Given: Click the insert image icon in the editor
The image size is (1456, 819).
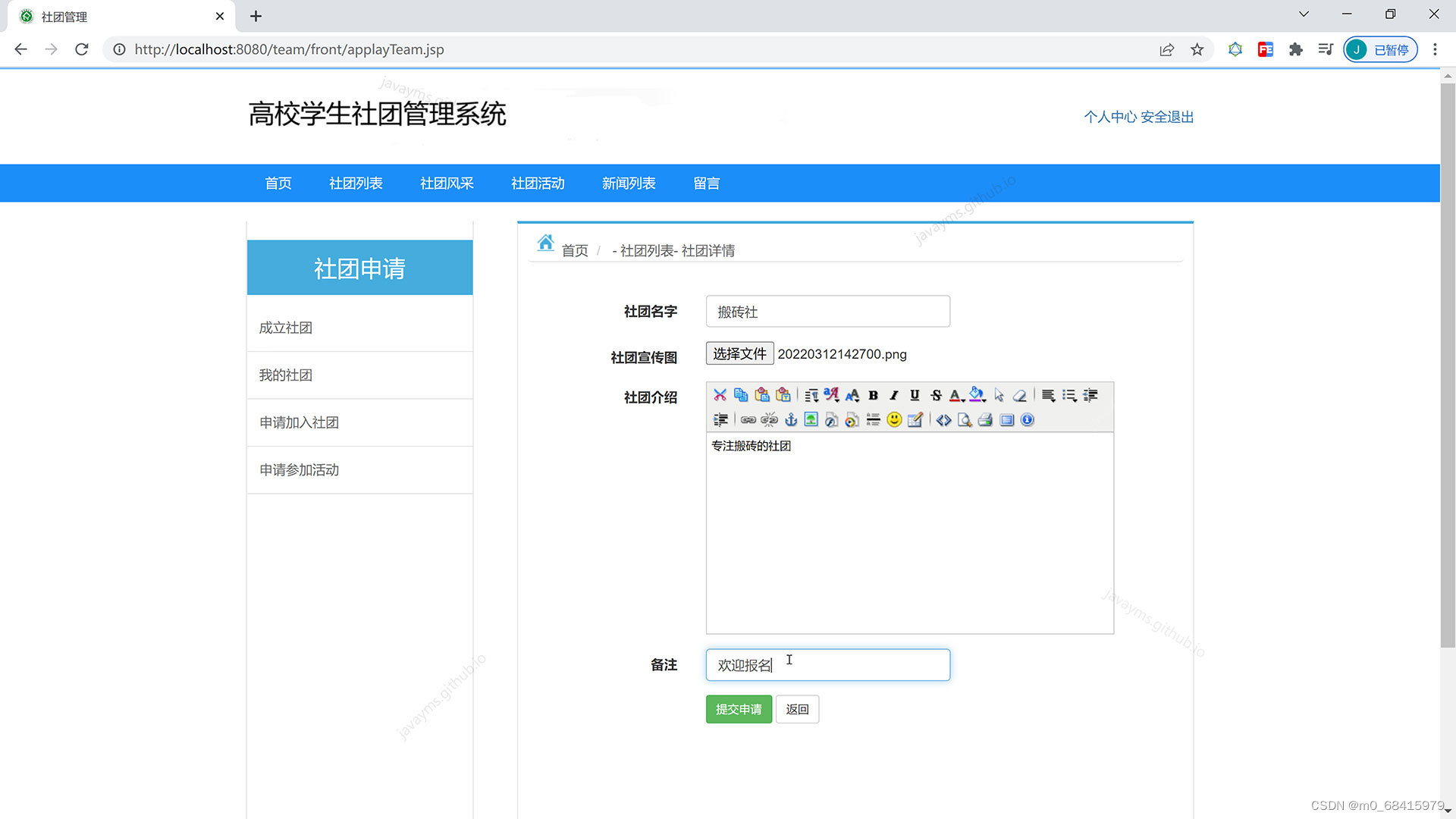Looking at the screenshot, I should 811,420.
